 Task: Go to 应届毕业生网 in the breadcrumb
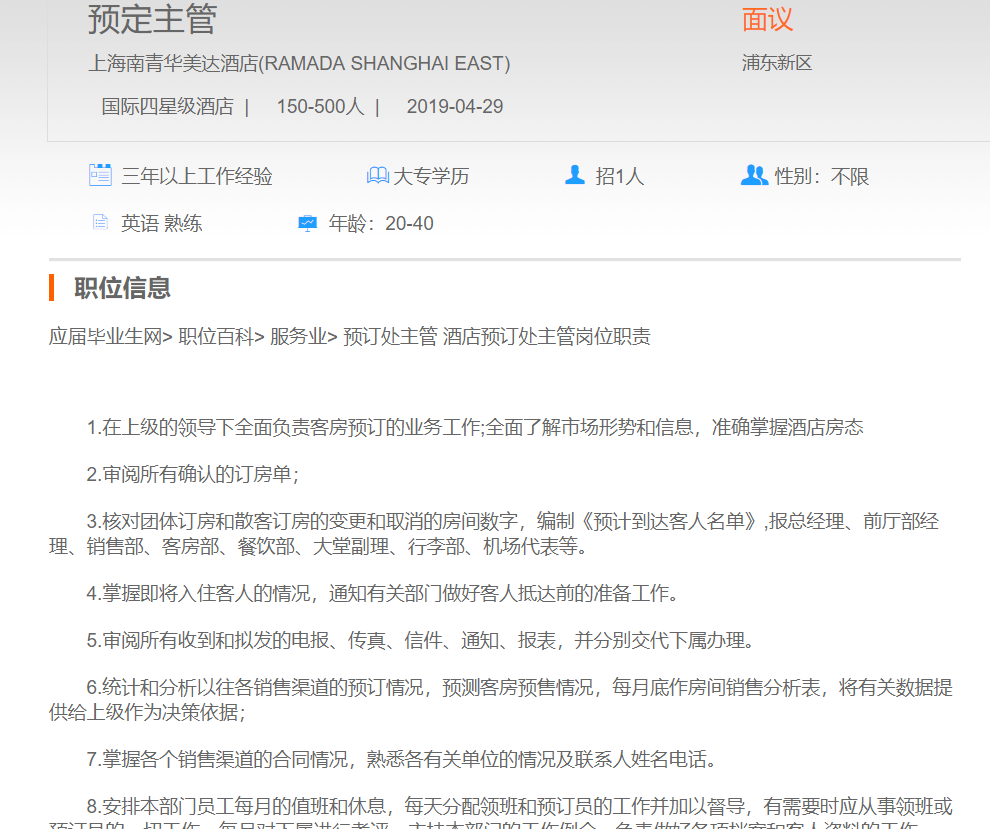tap(105, 336)
